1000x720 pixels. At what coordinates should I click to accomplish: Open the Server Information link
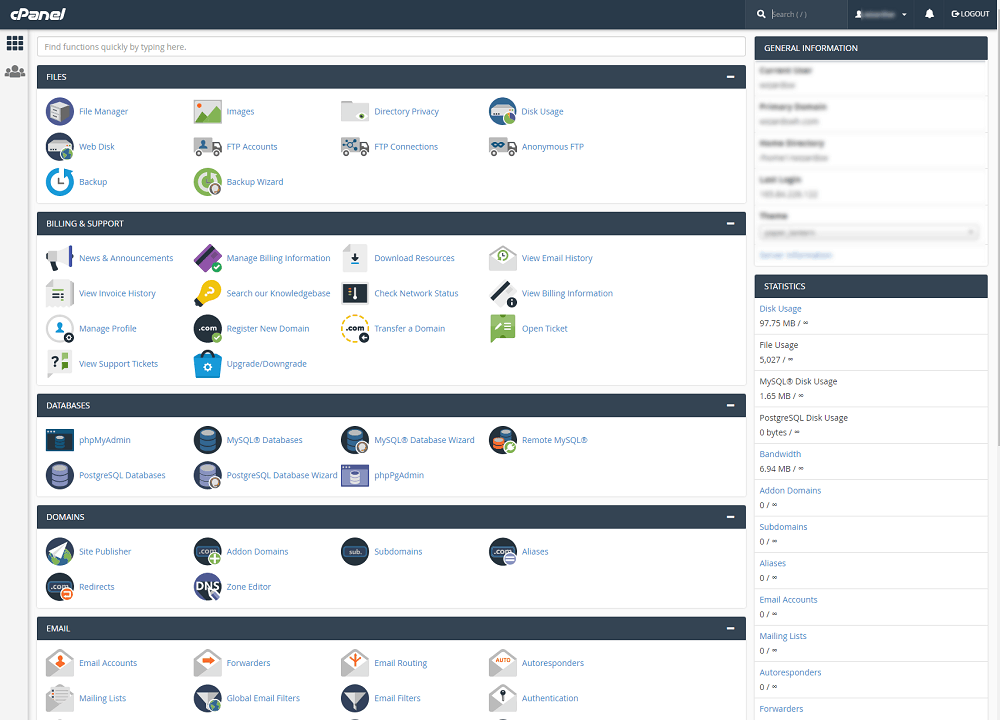click(795, 255)
